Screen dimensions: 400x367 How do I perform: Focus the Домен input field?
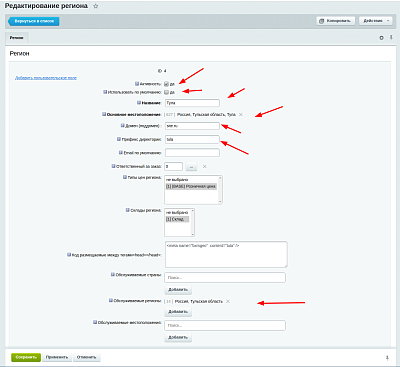coord(192,126)
